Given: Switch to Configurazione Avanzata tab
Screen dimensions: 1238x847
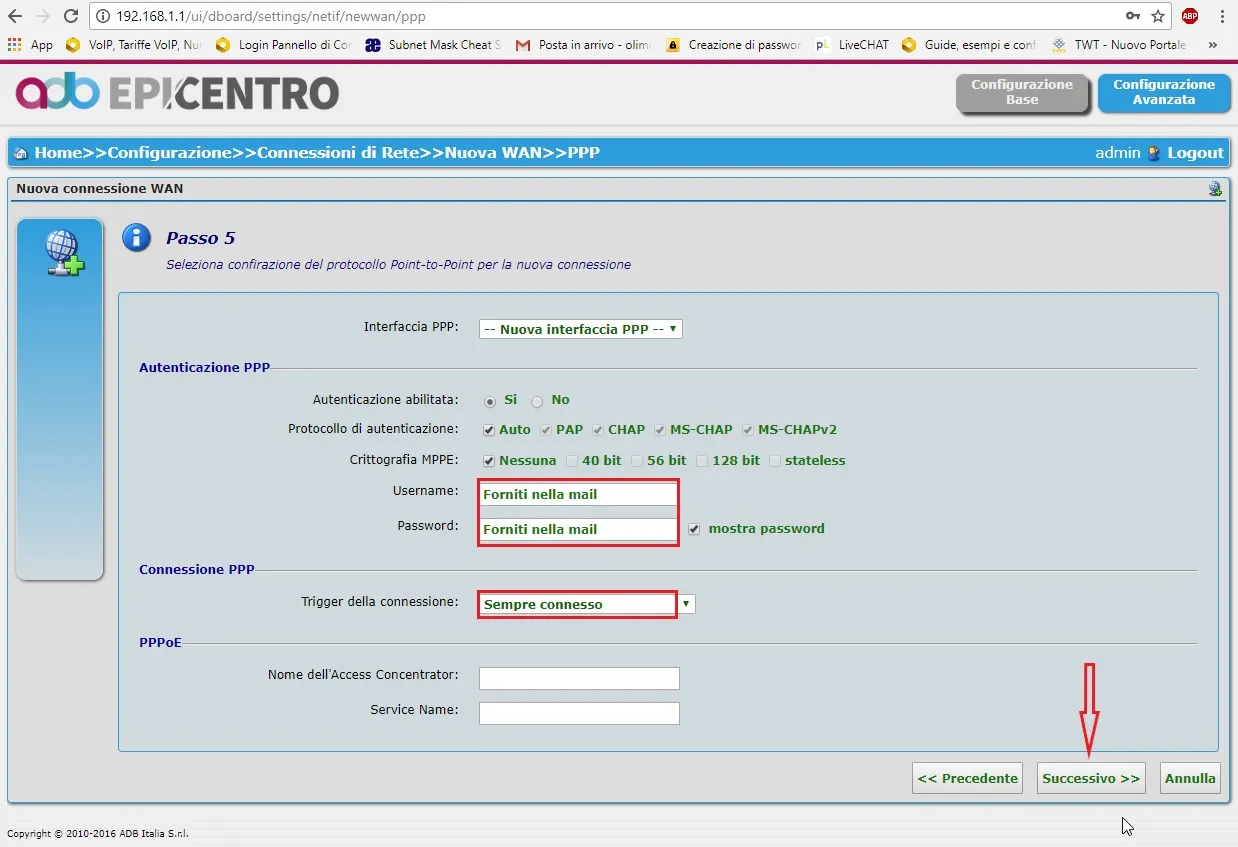Looking at the screenshot, I should 1163,93.
